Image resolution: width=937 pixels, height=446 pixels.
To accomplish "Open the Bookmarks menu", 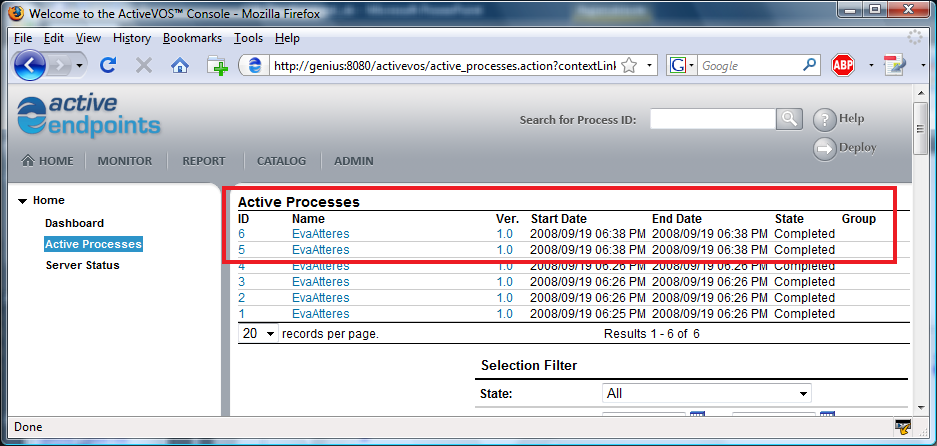I will (x=192, y=38).
